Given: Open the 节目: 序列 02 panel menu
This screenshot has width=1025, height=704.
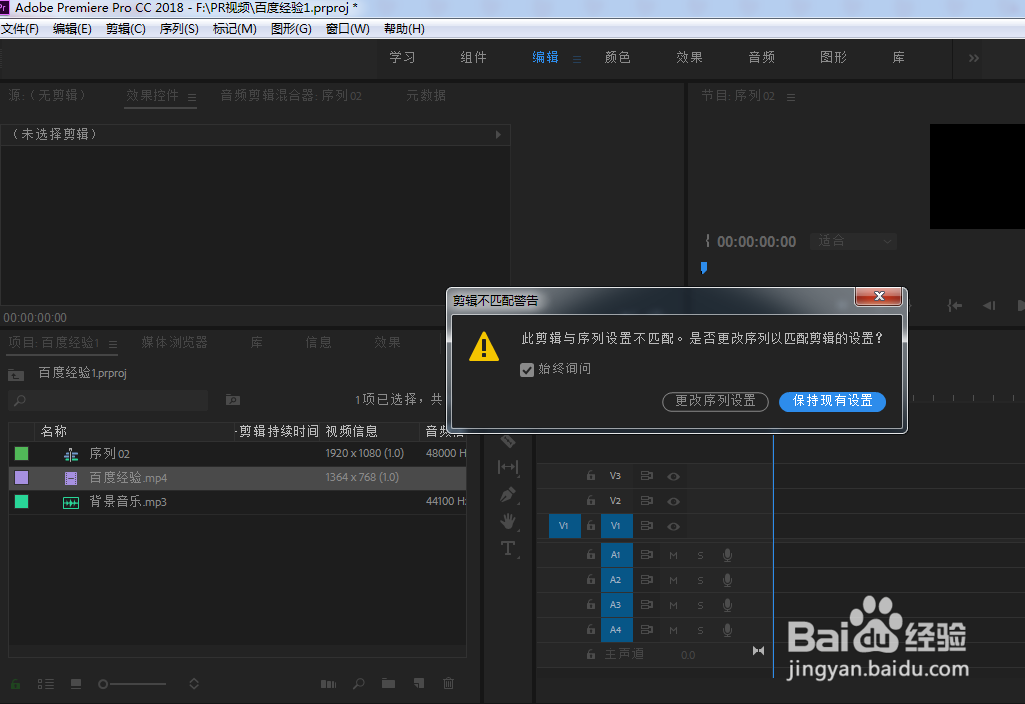Looking at the screenshot, I should tap(791, 97).
